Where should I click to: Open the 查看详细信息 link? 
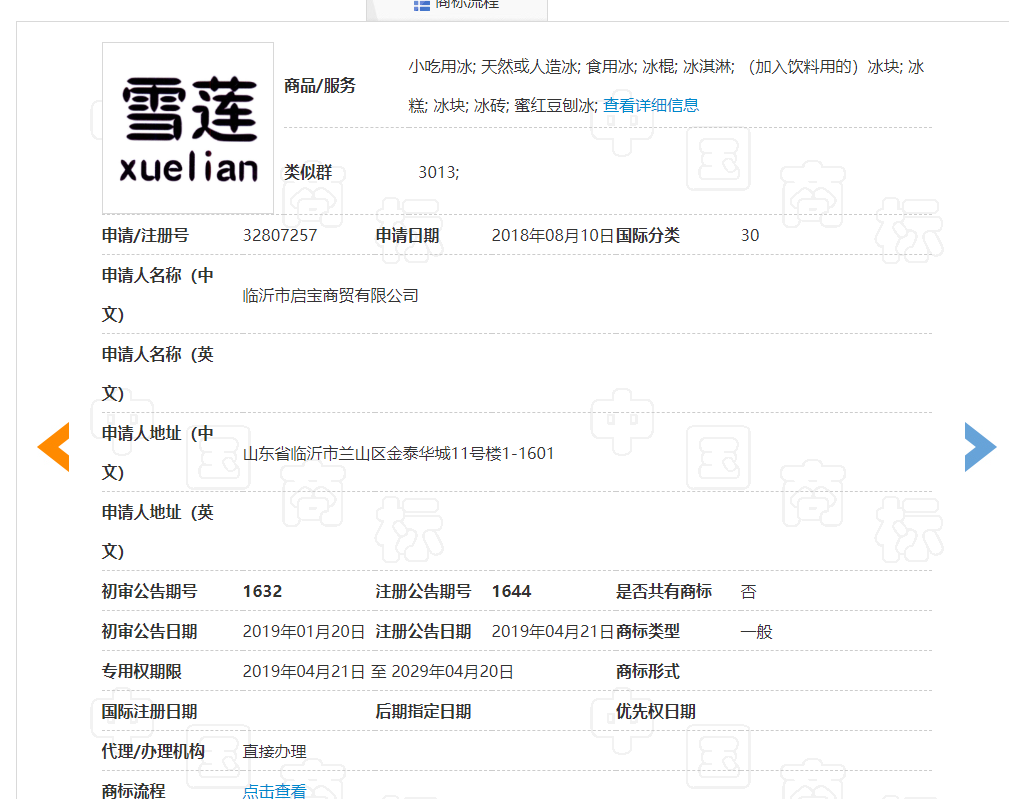coord(651,105)
